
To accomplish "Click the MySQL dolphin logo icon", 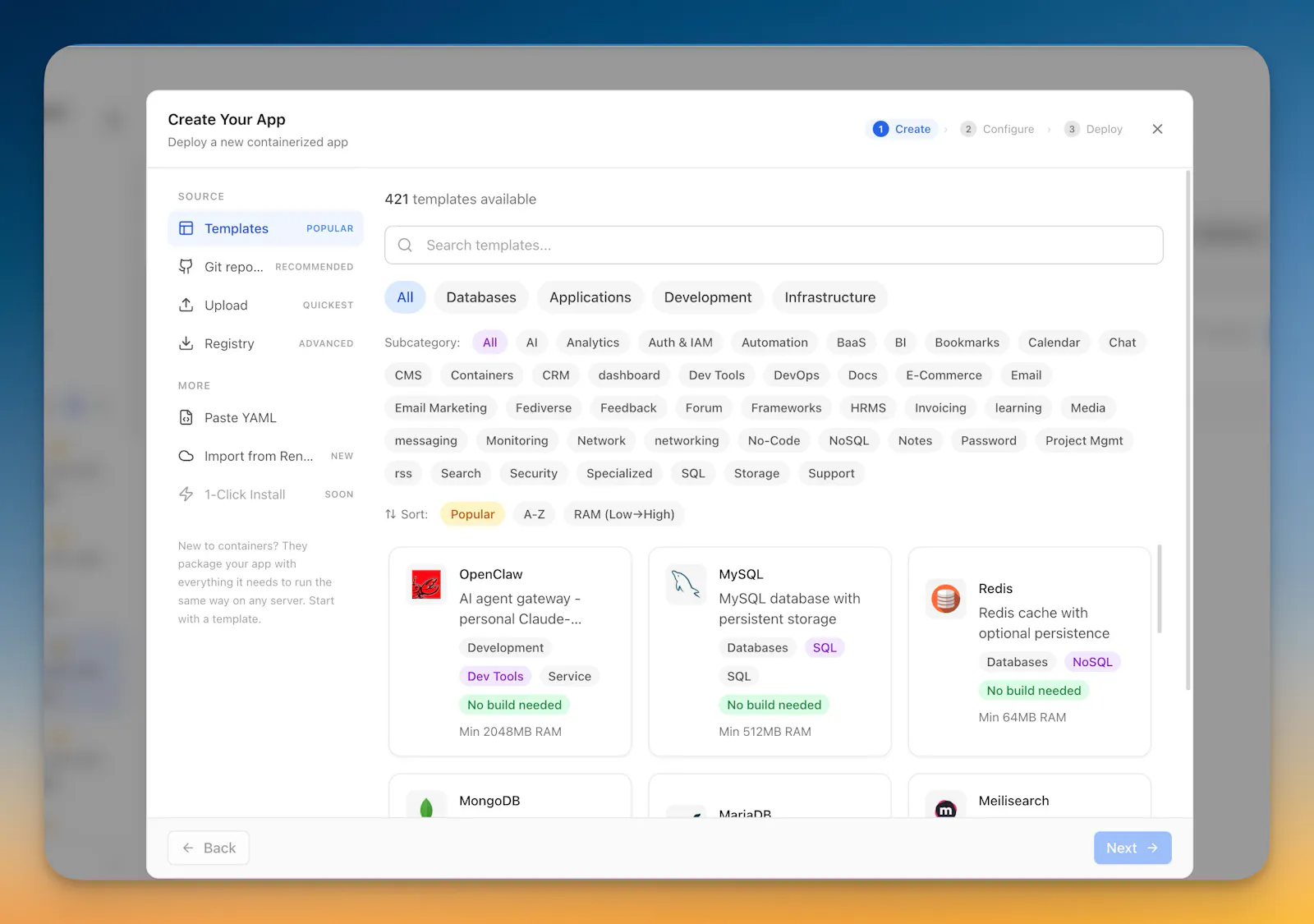I will [x=686, y=585].
